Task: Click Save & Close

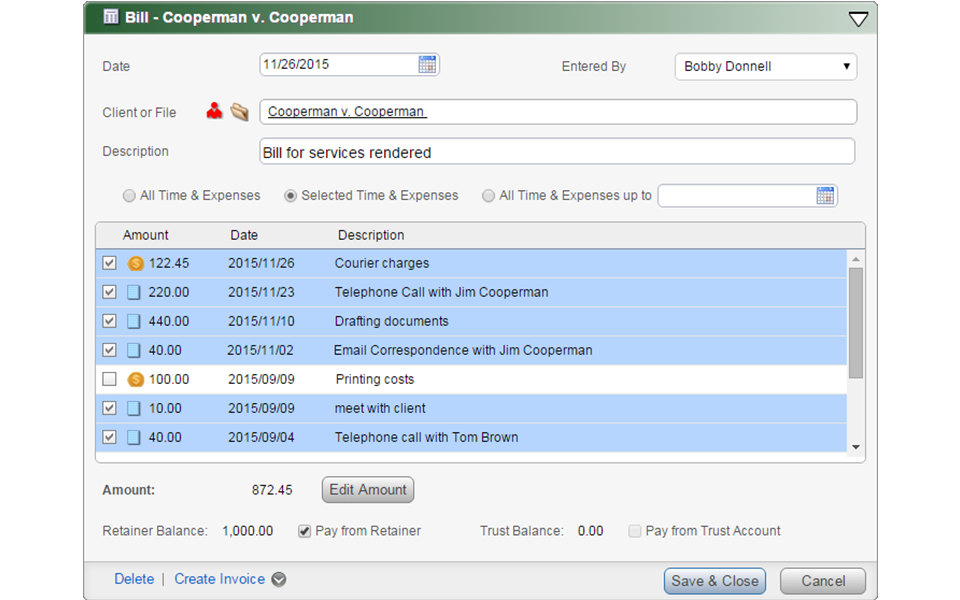Action: [714, 581]
